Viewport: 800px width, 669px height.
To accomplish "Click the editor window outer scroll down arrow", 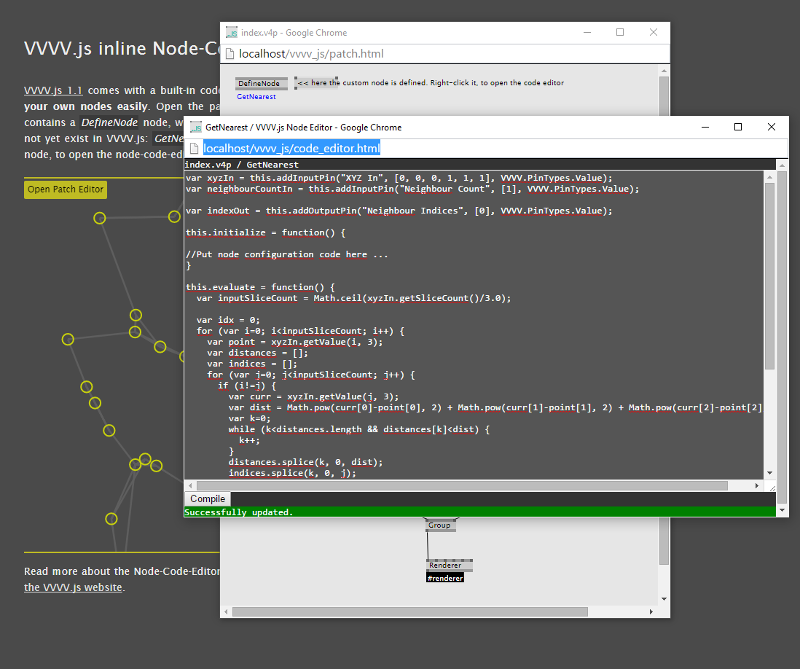I will (x=782, y=510).
